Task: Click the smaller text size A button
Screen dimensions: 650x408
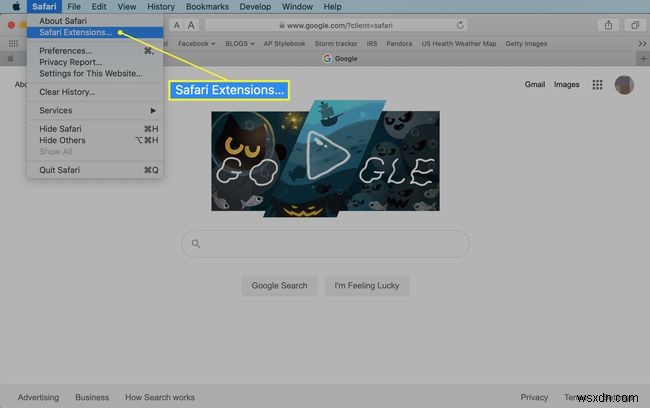Action: point(177,25)
